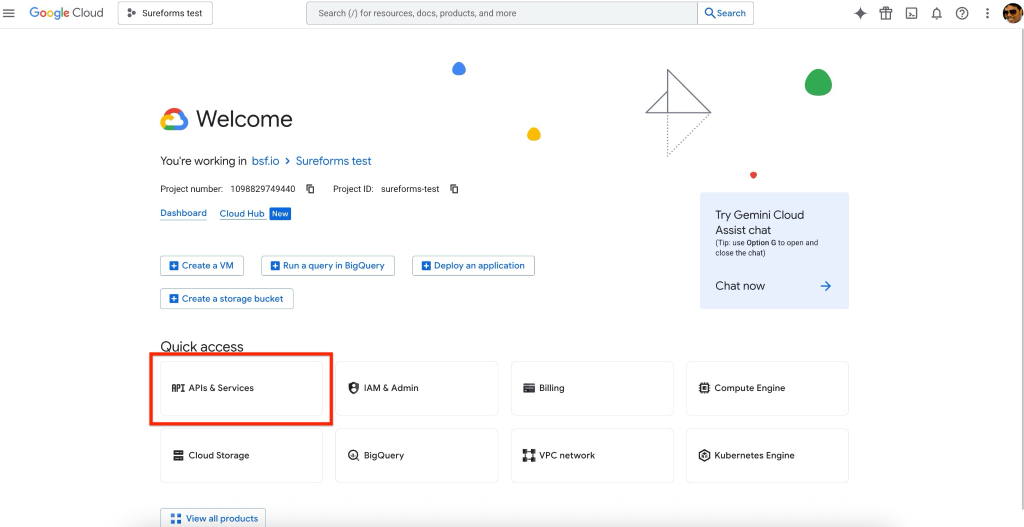The image size is (1024, 527).
Task: Open the user account avatar
Action: 1012,13
